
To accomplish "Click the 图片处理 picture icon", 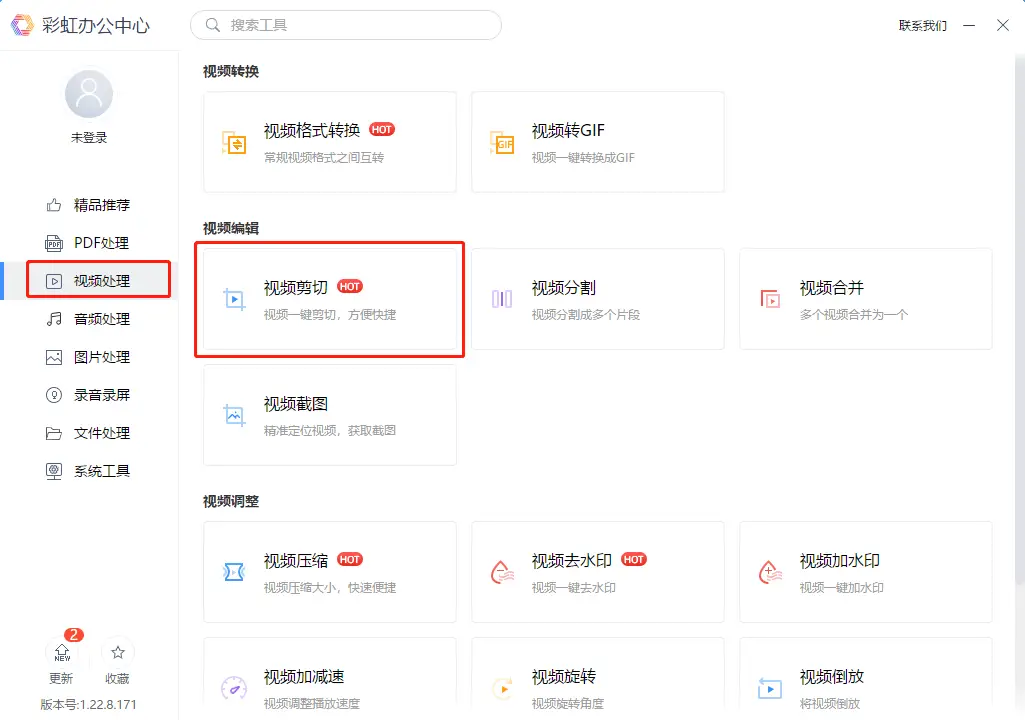I will (54, 357).
